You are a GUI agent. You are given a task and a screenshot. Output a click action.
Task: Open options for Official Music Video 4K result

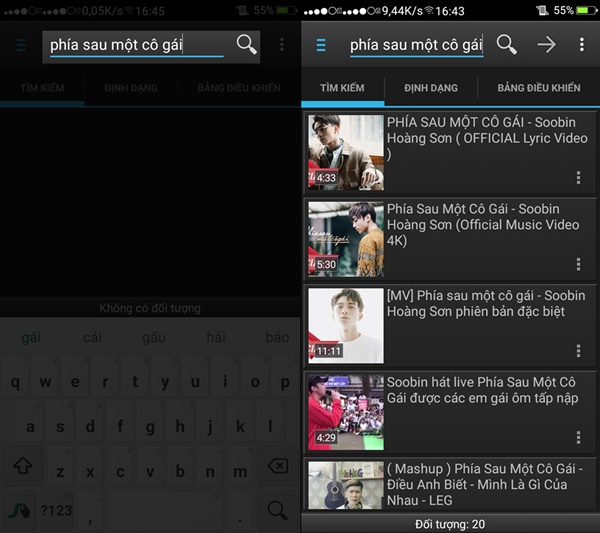[x=578, y=264]
